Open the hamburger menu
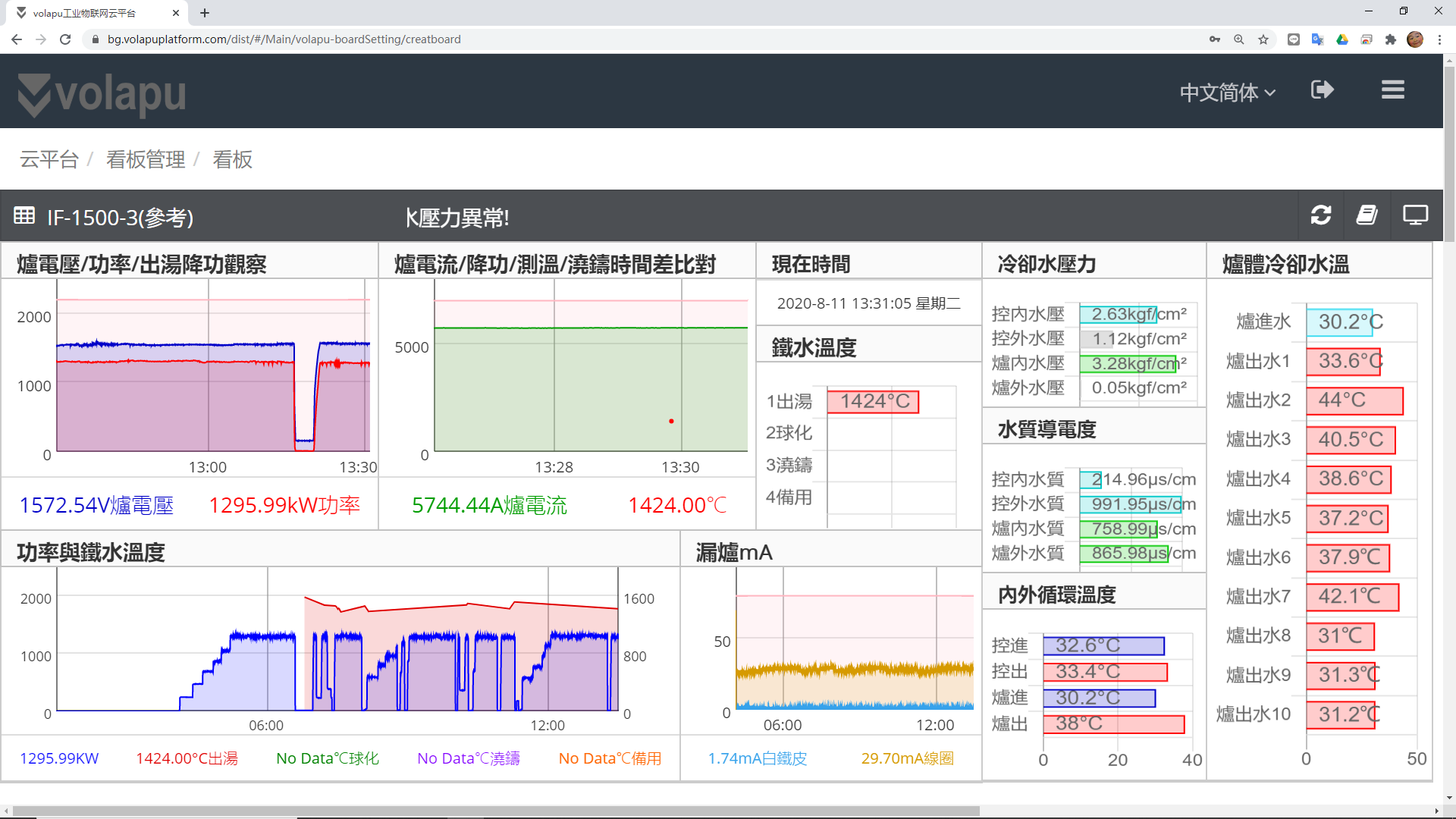 [x=1393, y=90]
